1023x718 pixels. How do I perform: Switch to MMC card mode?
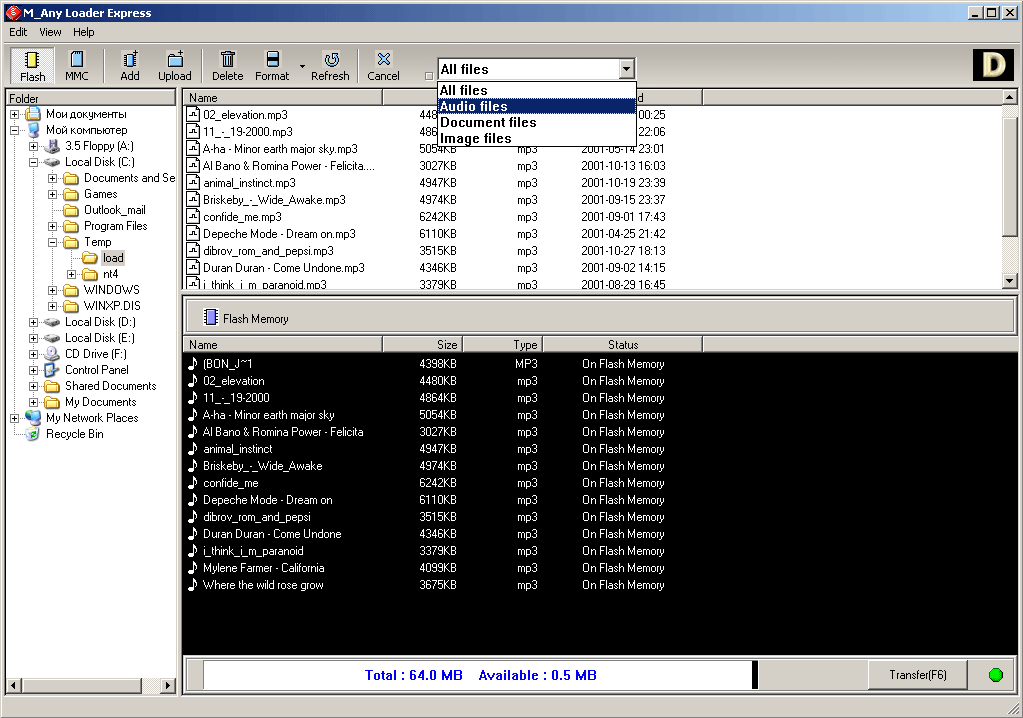click(x=77, y=66)
